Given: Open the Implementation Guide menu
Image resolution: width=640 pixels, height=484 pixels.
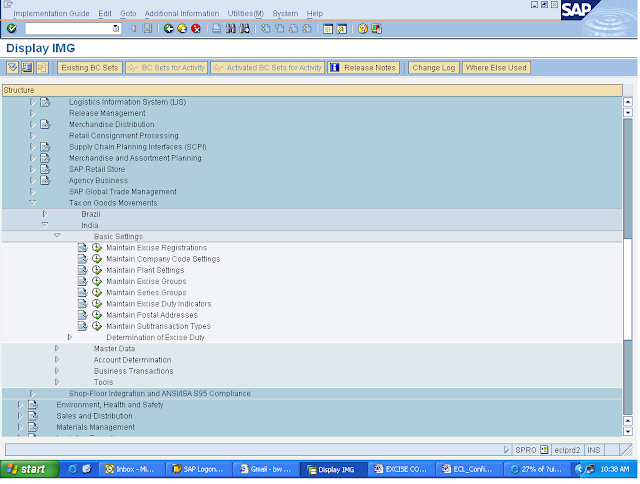Looking at the screenshot, I should click(x=51, y=13).
